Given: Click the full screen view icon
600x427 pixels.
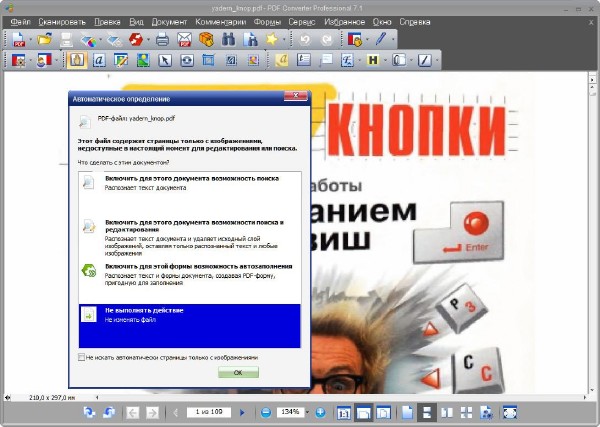Looking at the screenshot, I should point(509,412).
